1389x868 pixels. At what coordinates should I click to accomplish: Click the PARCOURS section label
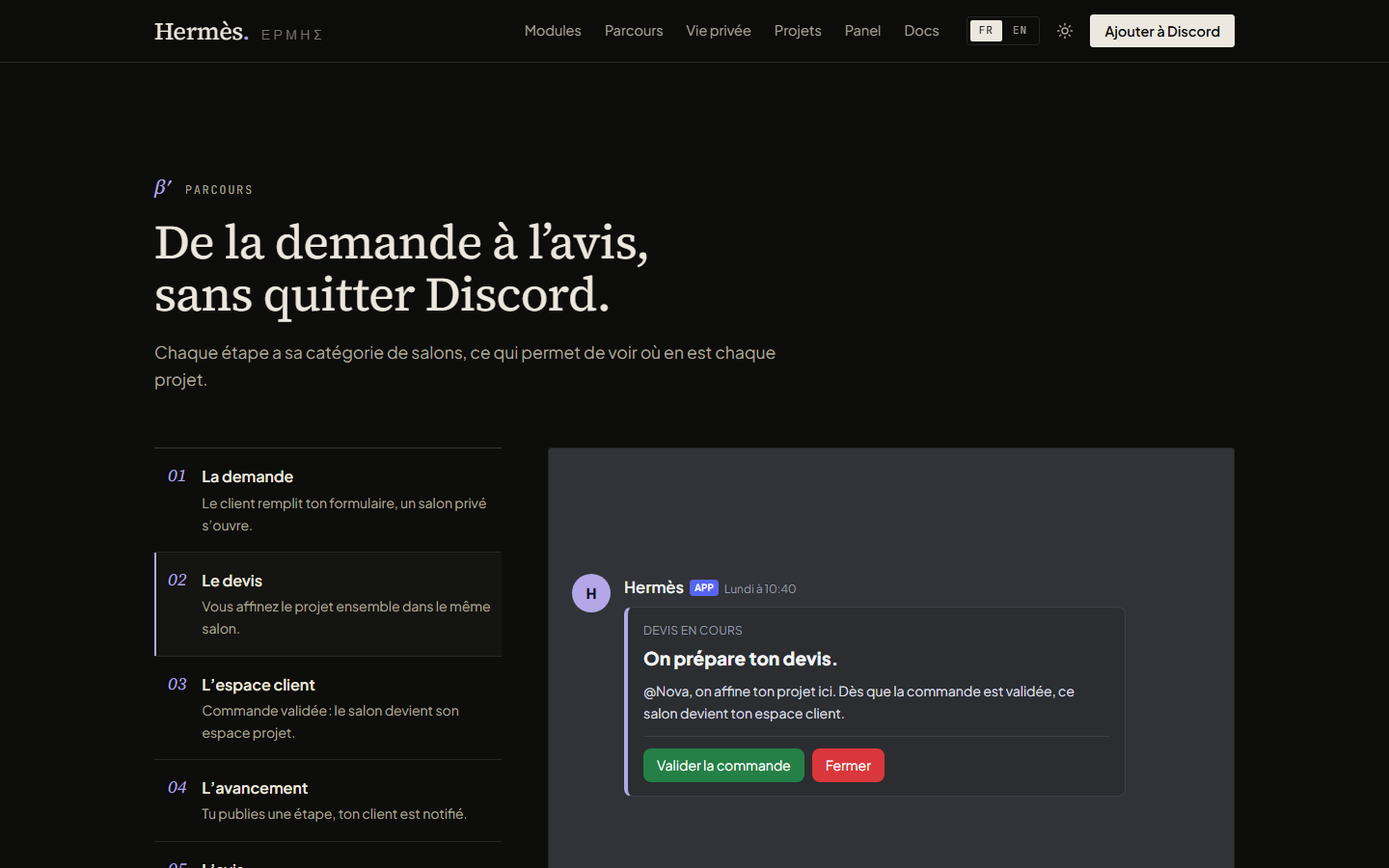(x=219, y=190)
